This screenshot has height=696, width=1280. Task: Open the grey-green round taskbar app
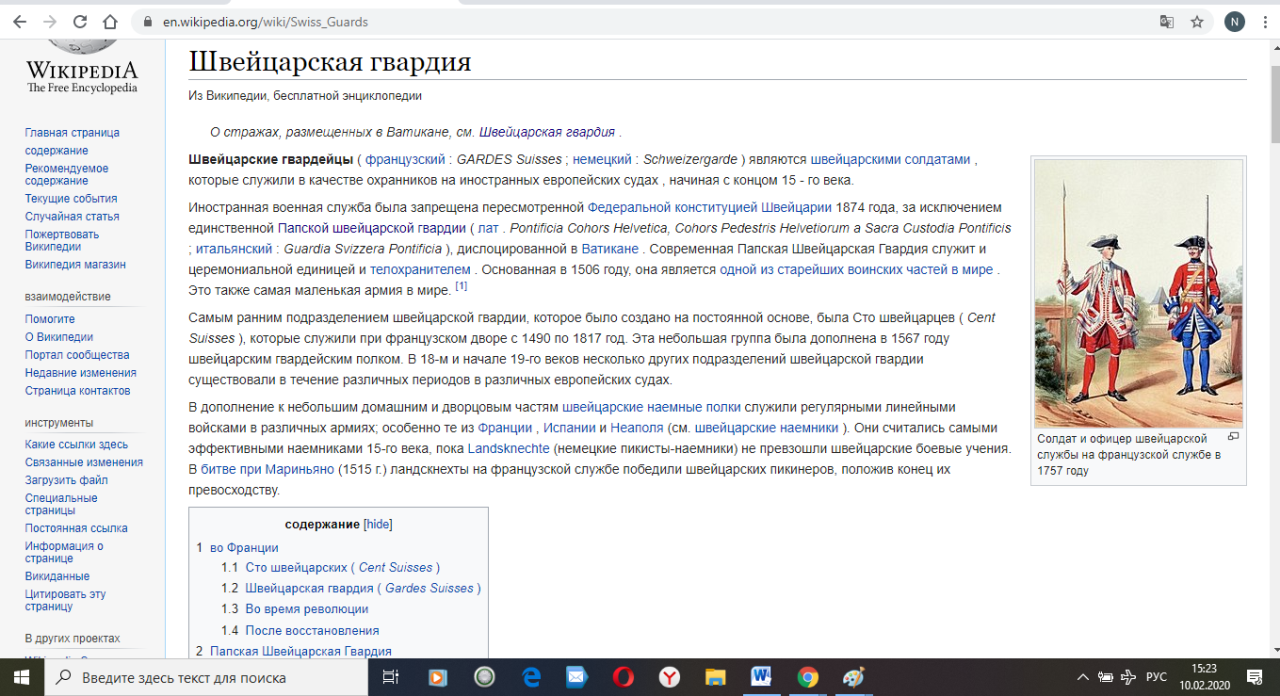pos(484,677)
